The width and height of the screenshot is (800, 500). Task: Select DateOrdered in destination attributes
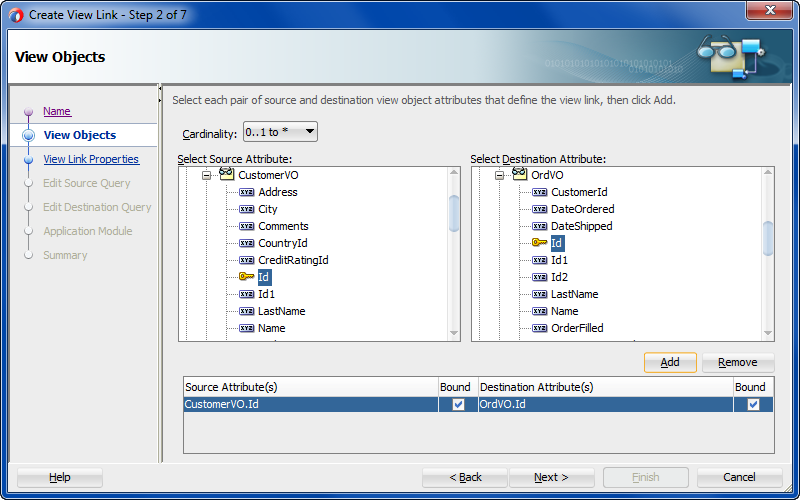[582, 209]
